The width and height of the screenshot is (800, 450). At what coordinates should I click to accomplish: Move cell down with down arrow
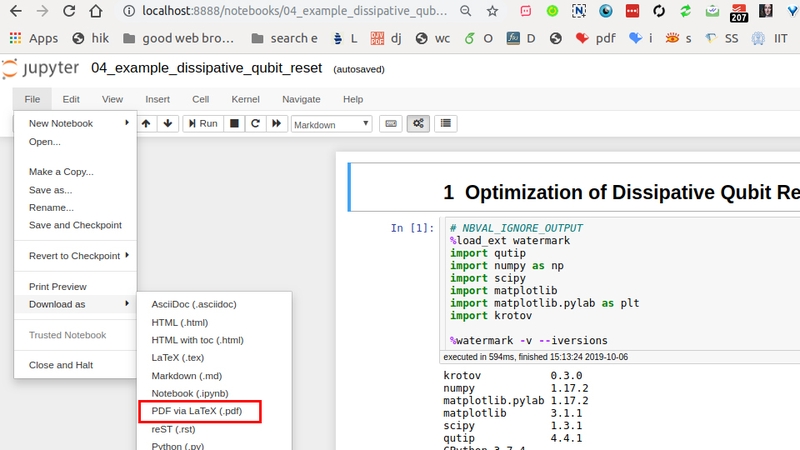pos(167,123)
